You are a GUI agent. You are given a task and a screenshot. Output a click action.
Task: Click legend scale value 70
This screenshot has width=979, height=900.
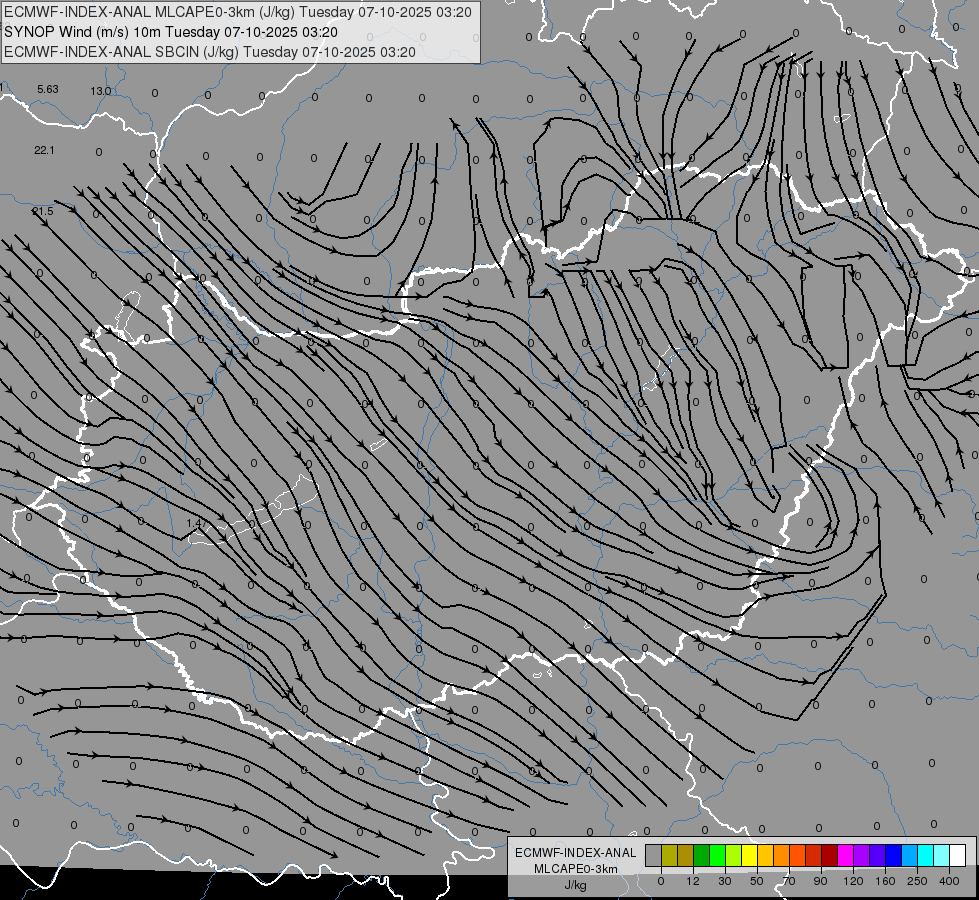click(789, 881)
